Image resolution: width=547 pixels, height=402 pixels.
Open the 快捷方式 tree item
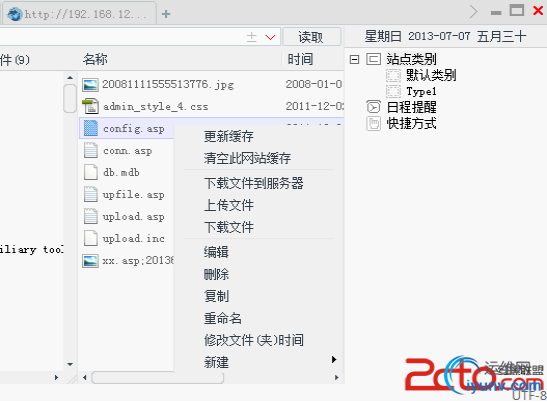[x=411, y=124]
